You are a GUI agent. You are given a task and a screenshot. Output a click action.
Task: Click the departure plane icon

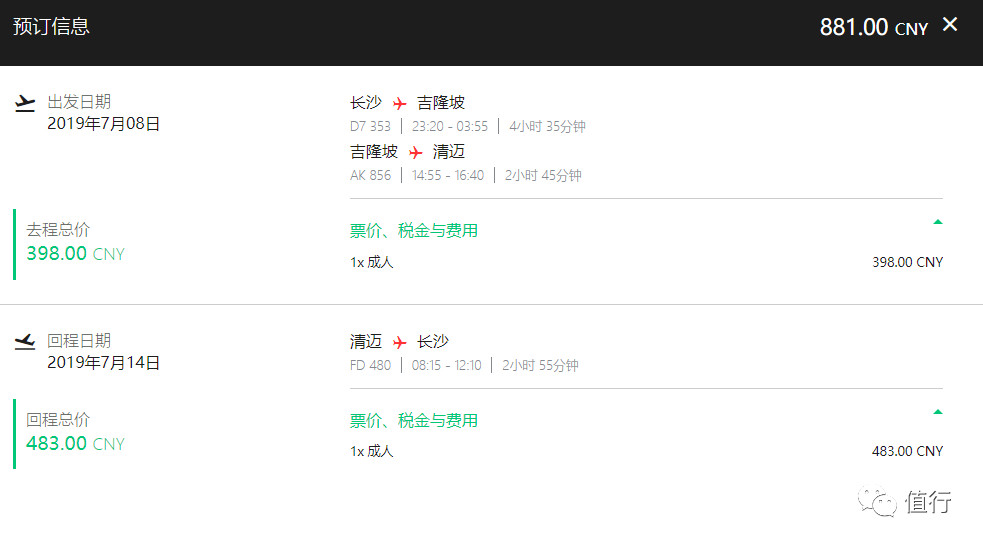tap(26, 103)
